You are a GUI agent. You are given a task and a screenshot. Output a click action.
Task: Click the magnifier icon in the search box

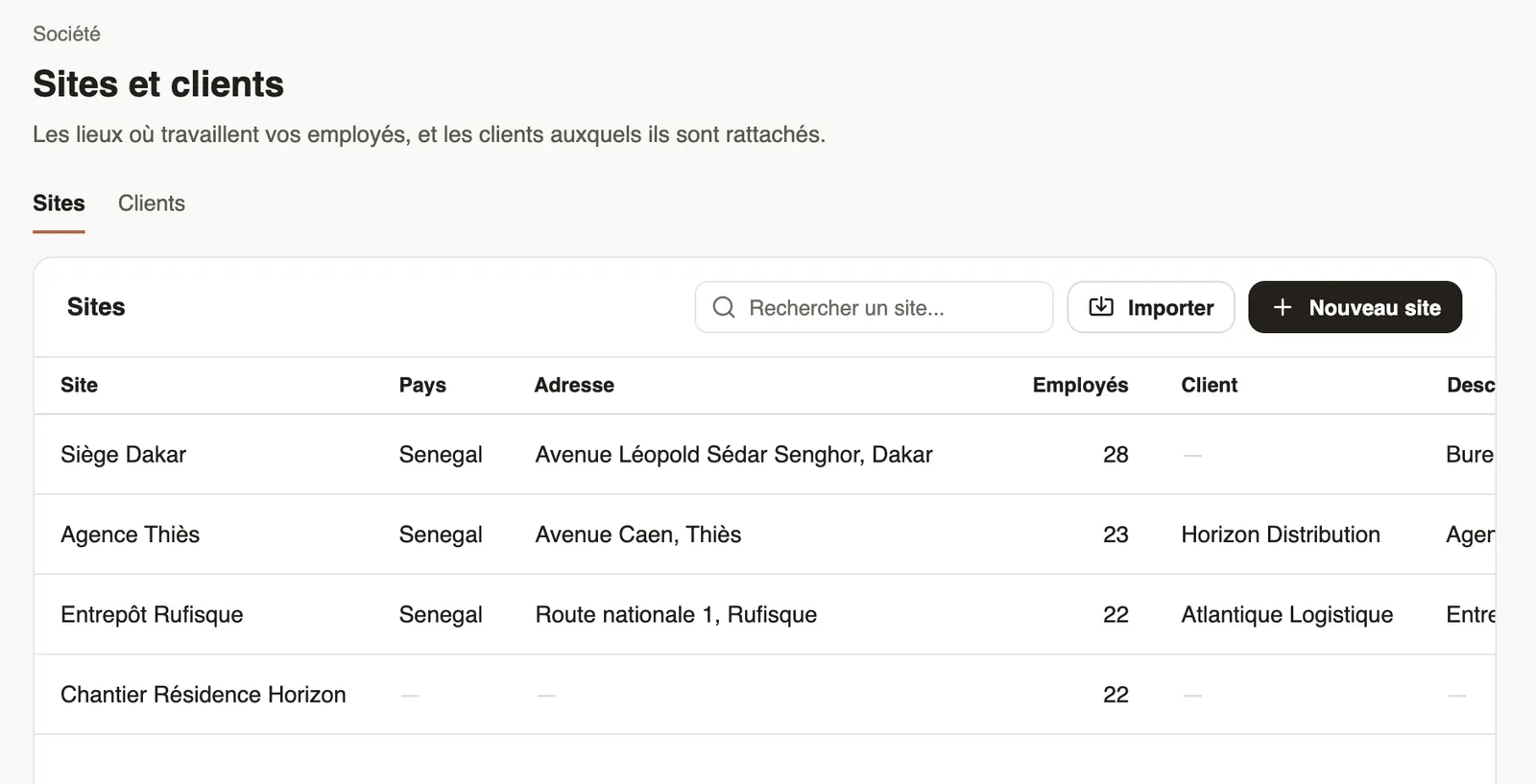724,307
